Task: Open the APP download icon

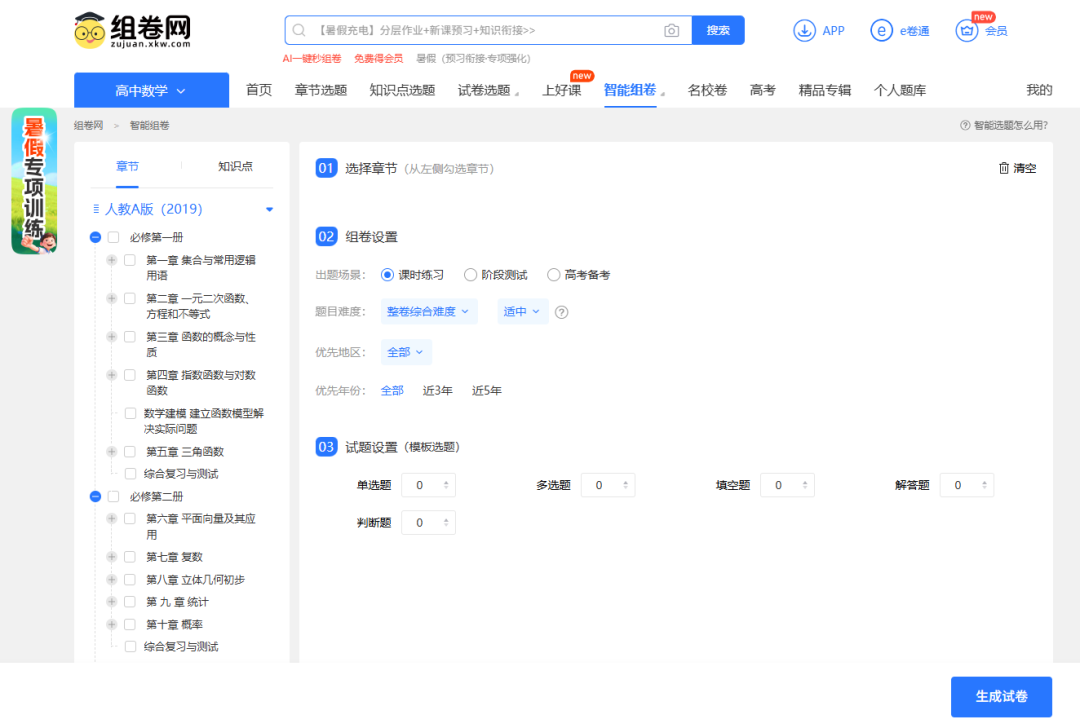Action: 805,30
